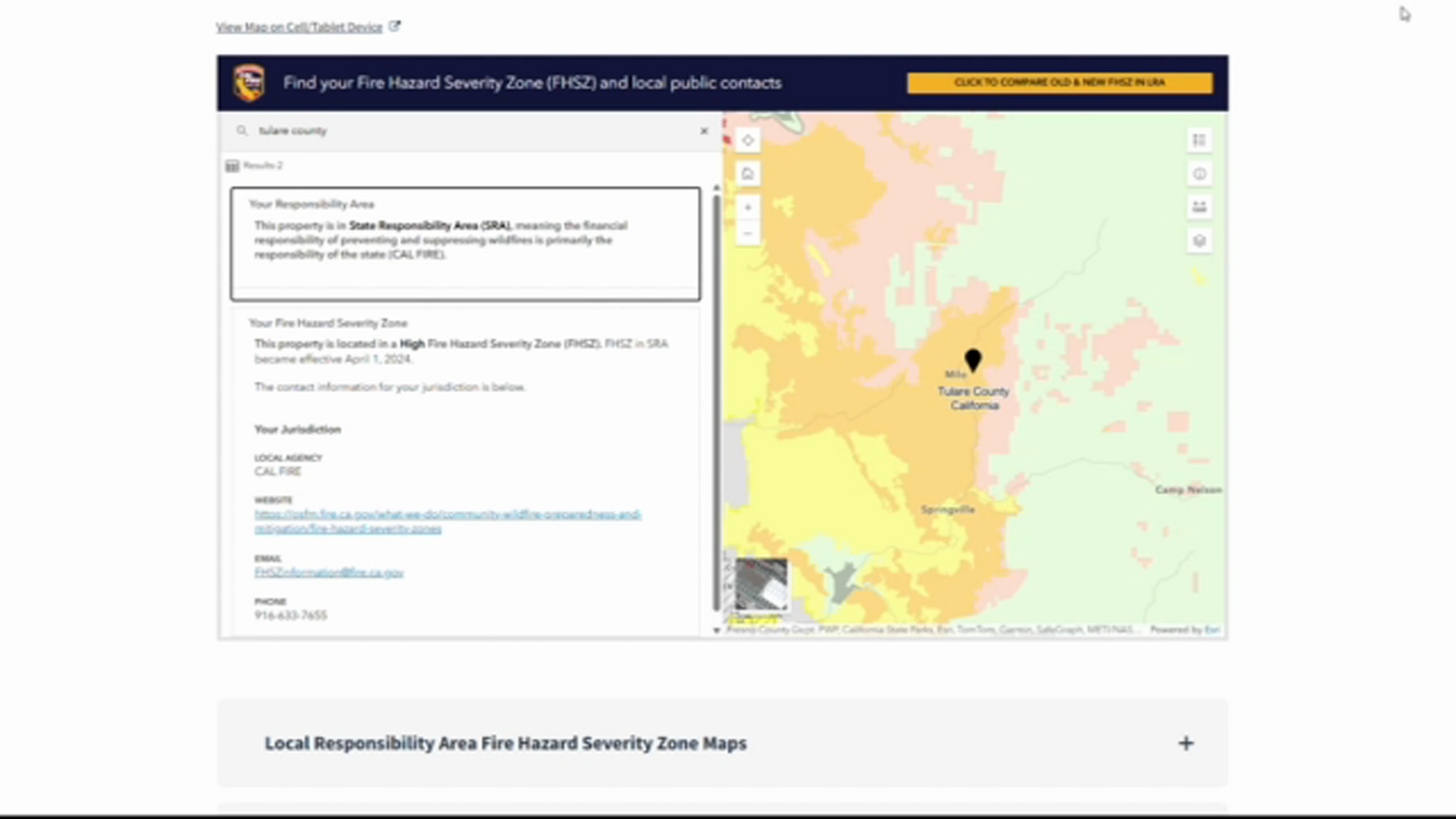Click the CAL FIRE logo in the header

pyautogui.click(x=248, y=82)
